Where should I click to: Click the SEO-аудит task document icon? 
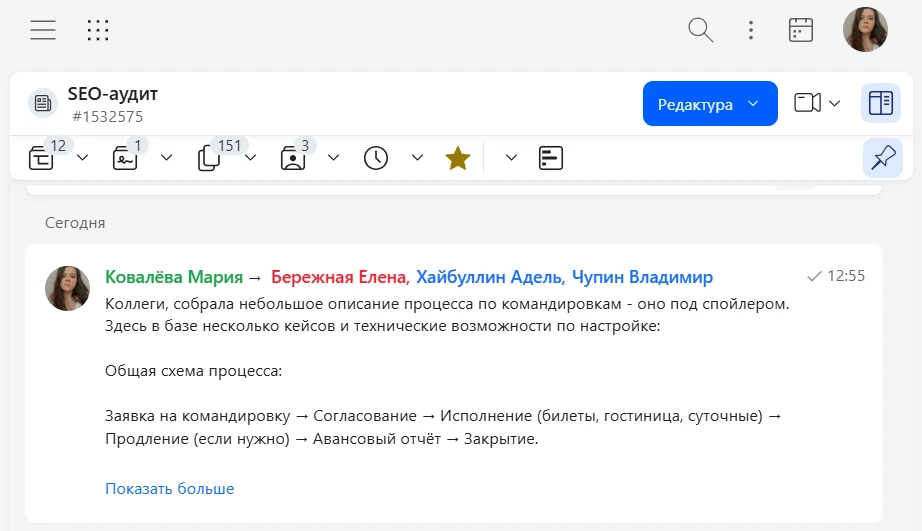point(43,103)
